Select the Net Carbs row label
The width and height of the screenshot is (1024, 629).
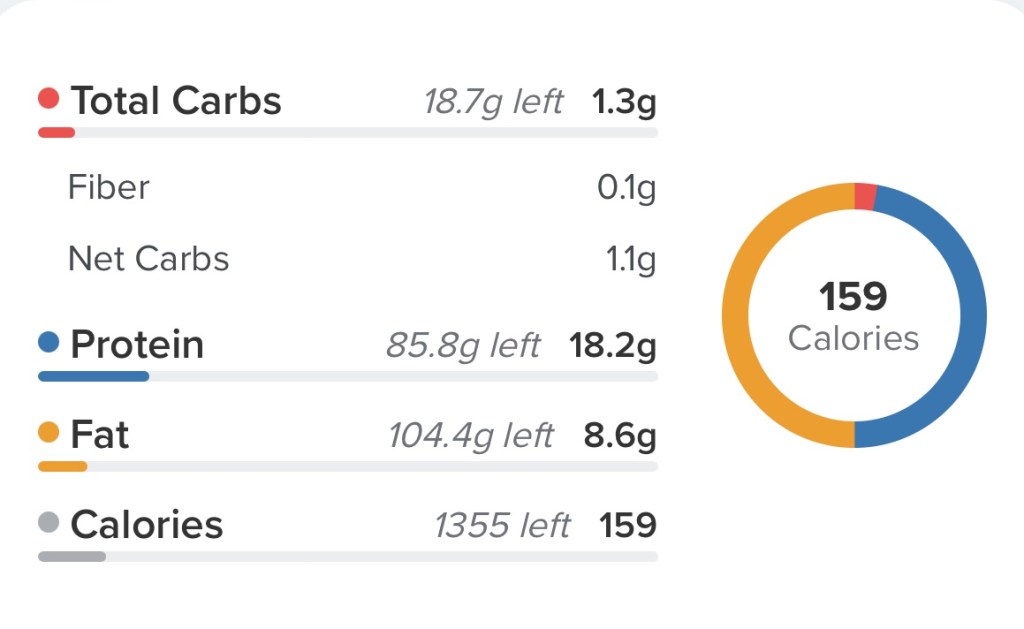coord(149,259)
